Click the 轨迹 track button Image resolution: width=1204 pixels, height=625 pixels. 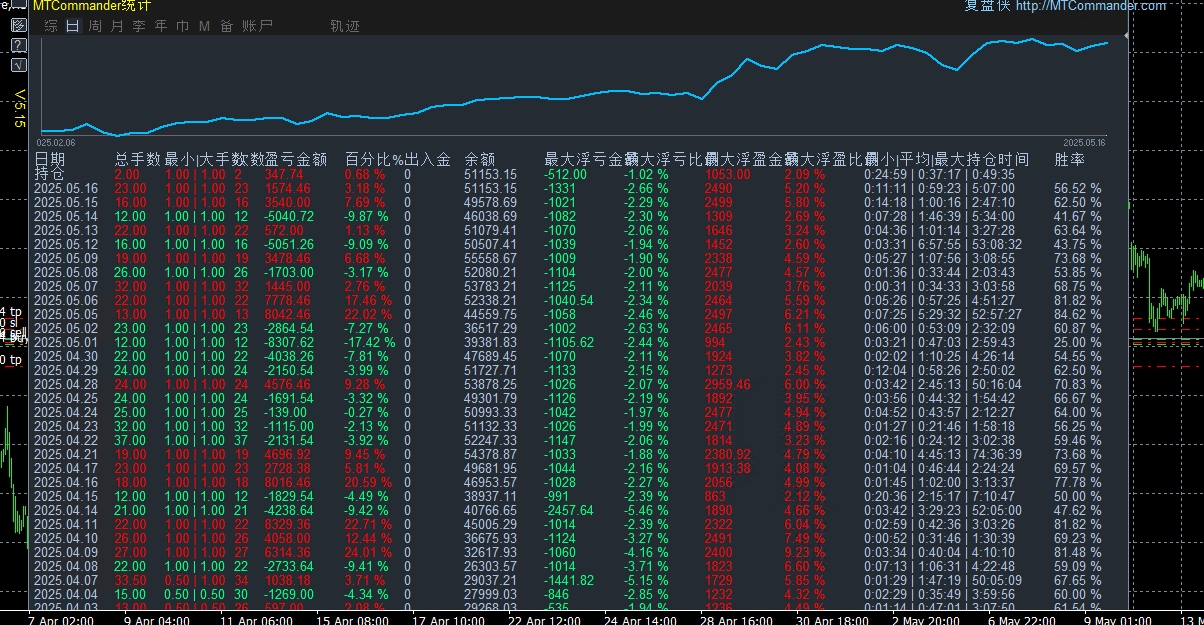tap(344, 26)
